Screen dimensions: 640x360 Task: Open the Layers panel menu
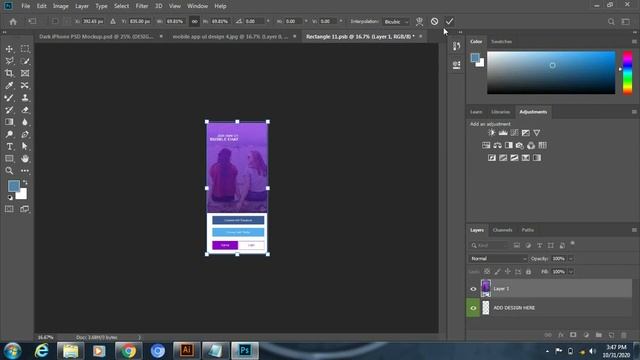[x=634, y=230]
